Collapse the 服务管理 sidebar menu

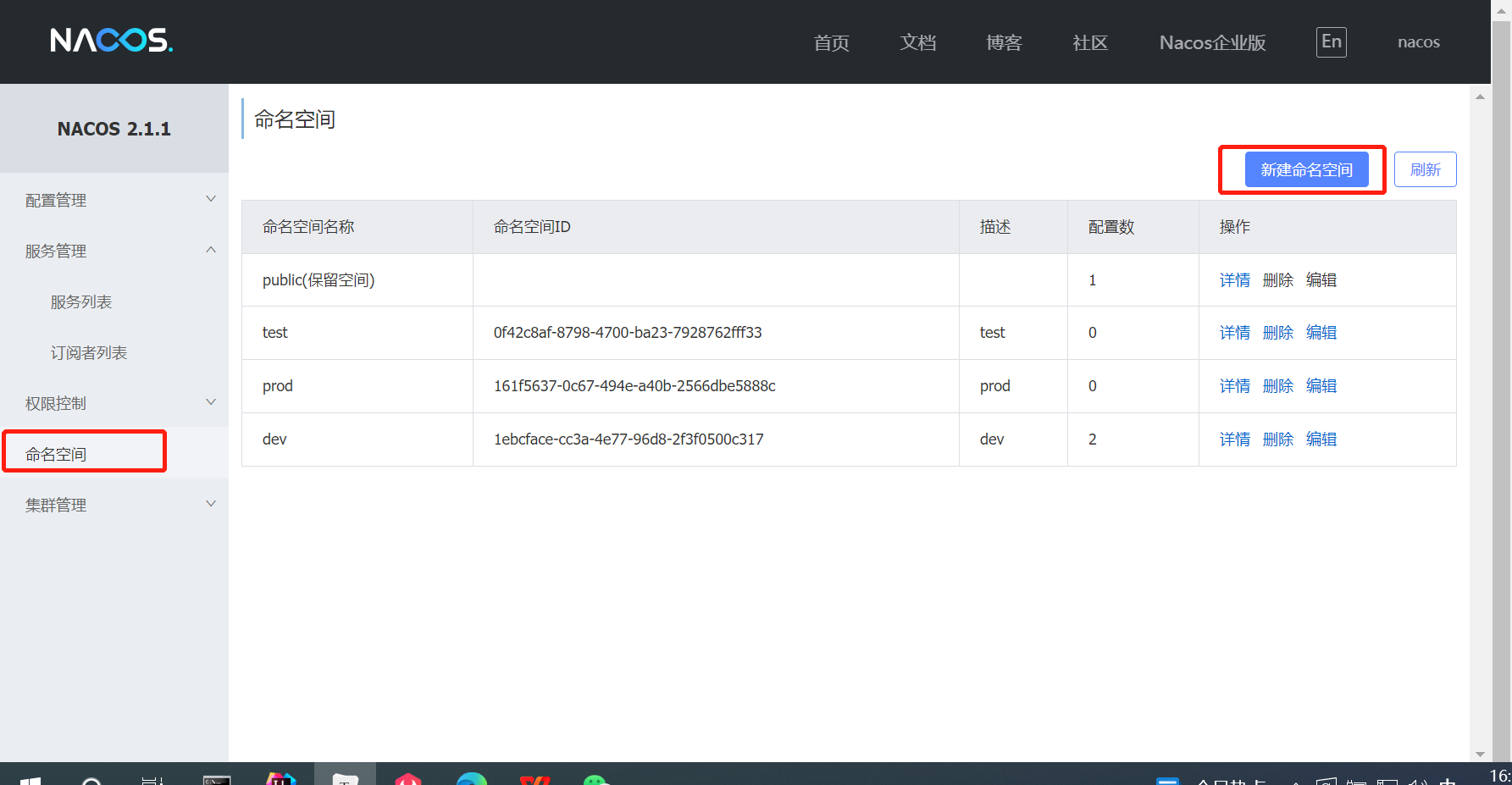tap(114, 251)
